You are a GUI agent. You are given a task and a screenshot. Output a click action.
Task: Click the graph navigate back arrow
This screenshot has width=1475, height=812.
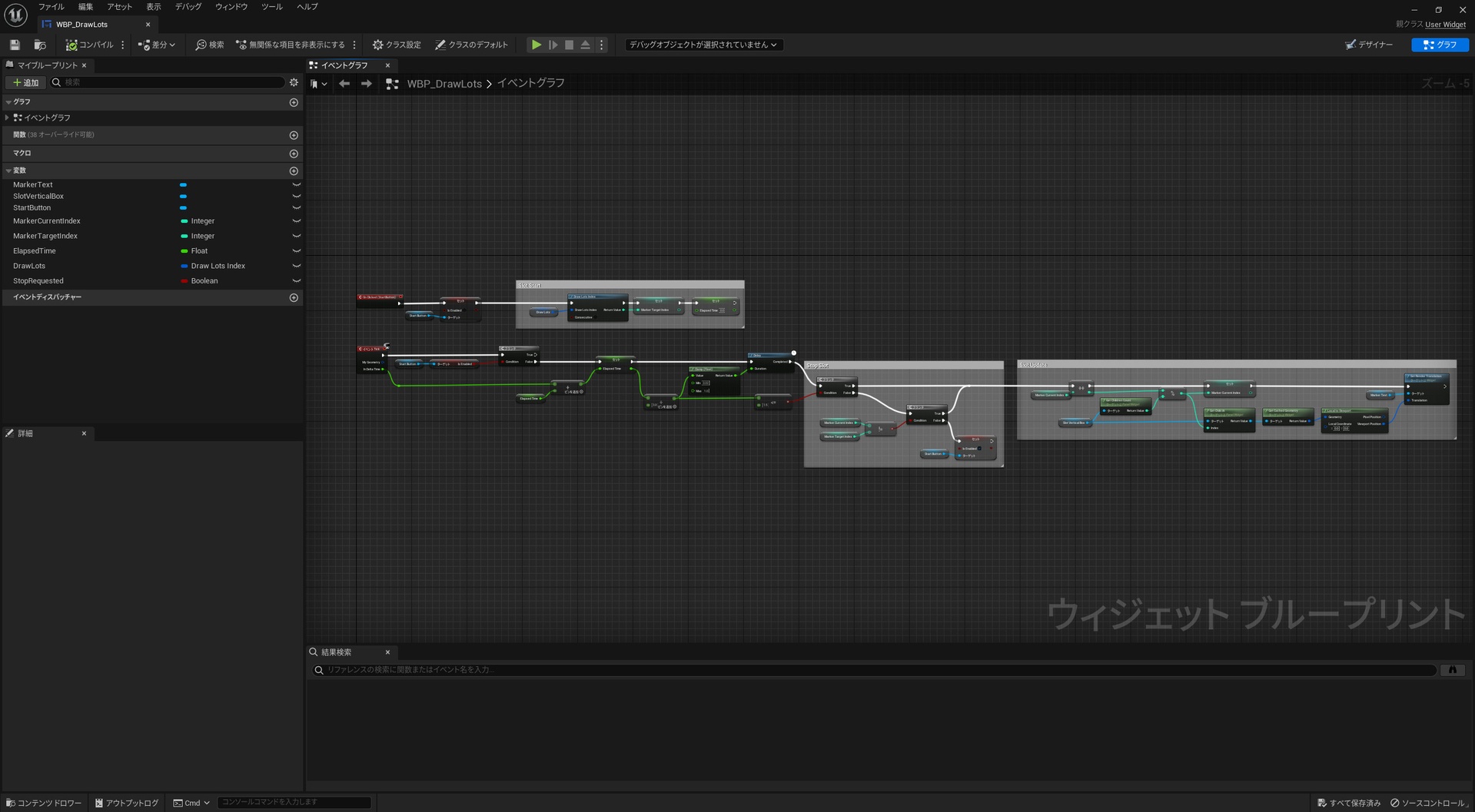pos(344,83)
